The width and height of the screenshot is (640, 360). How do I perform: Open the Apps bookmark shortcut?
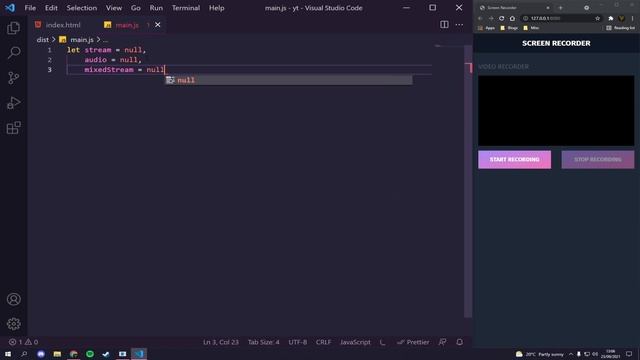(x=486, y=28)
